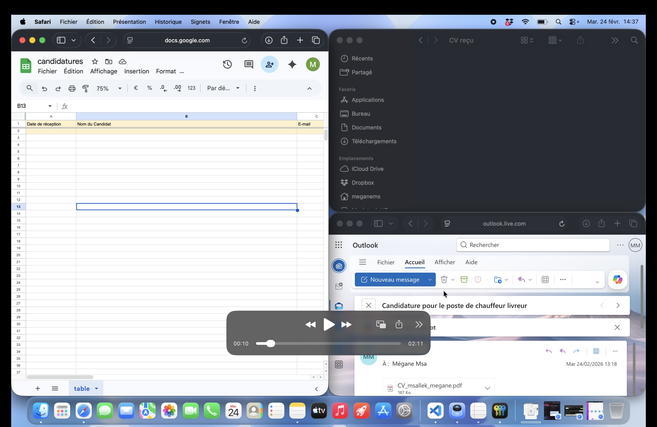Click the print icon in Sheets toolbar

coord(72,88)
